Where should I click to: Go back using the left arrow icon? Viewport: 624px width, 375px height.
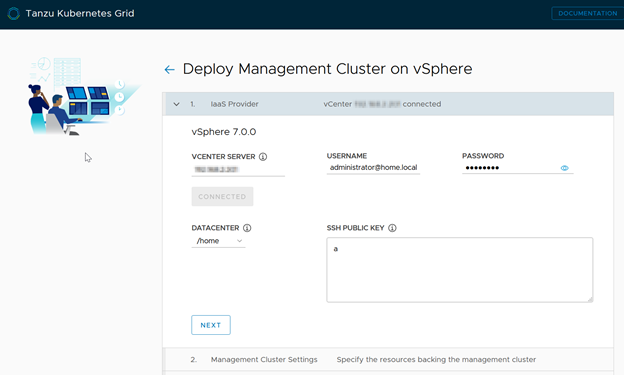point(170,70)
